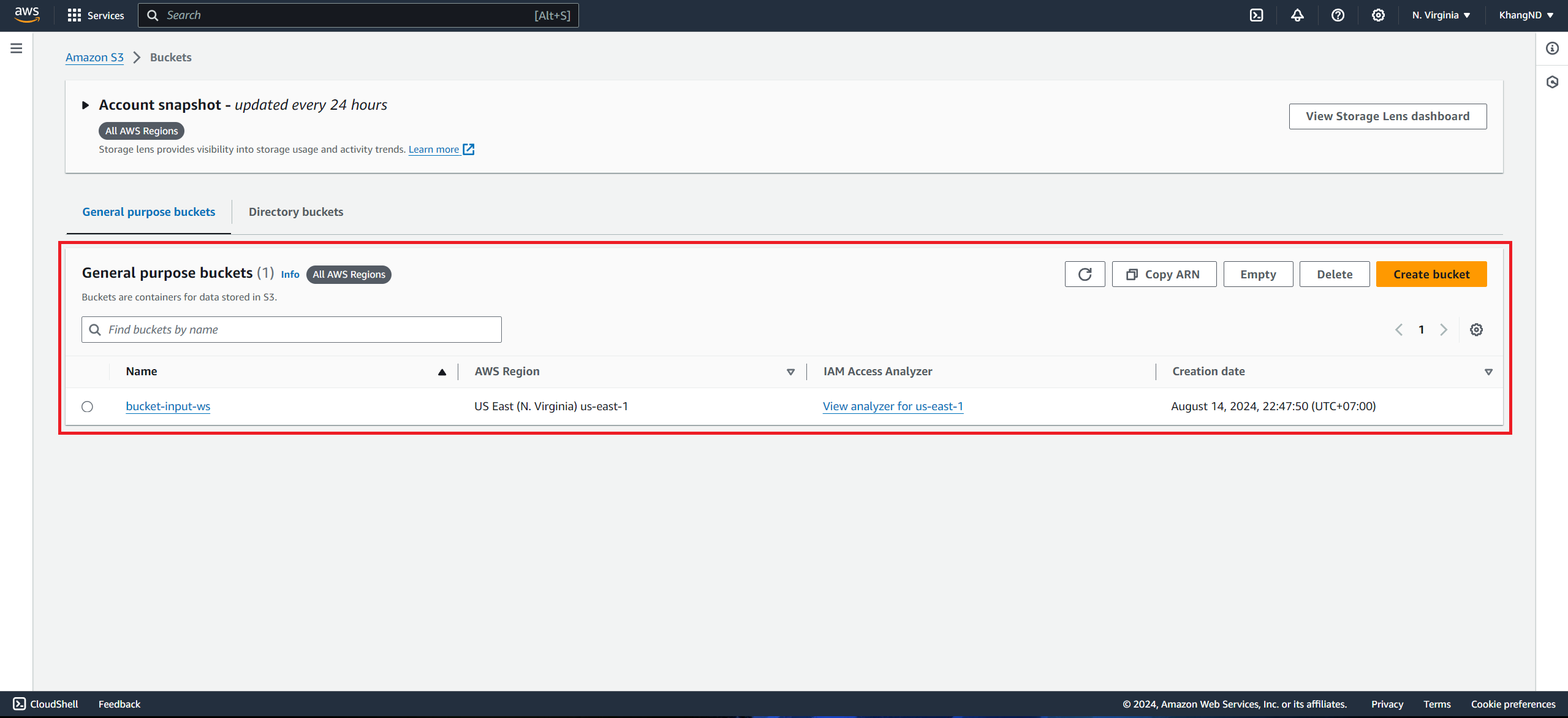This screenshot has width=1568, height=718.
Task: Sort by AWS Region column arrow
Action: point(790,372)
